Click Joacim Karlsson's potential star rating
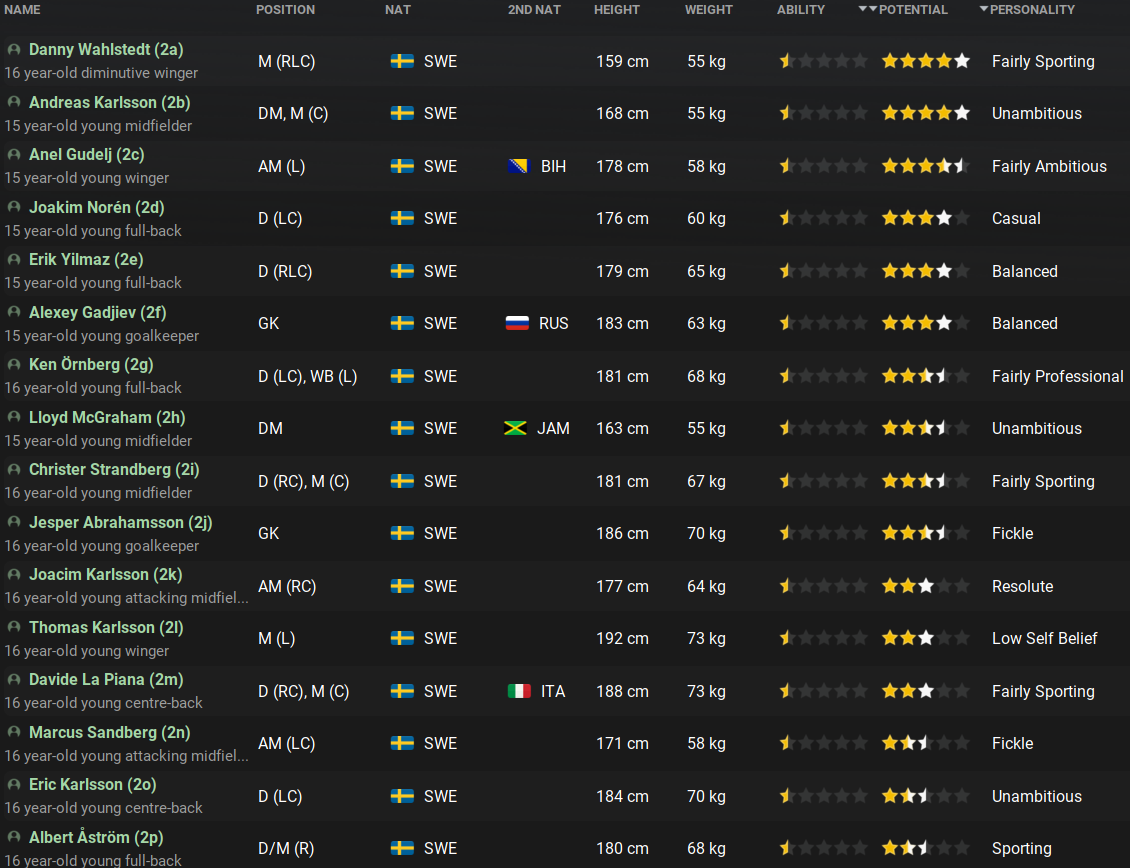This screenshot has height=868, width=1130. [925, 586]
